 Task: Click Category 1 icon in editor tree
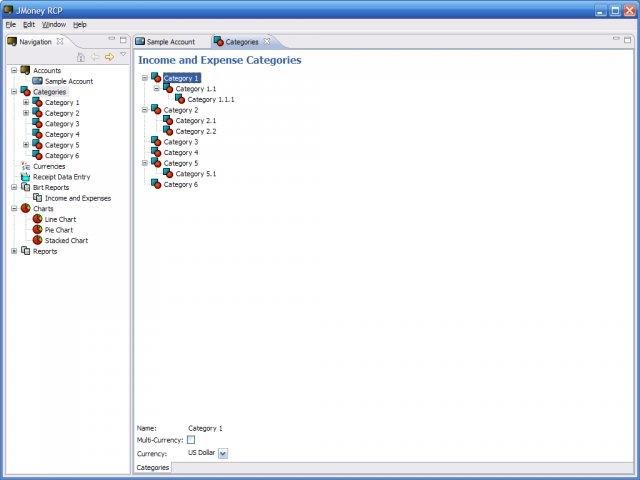156,78
